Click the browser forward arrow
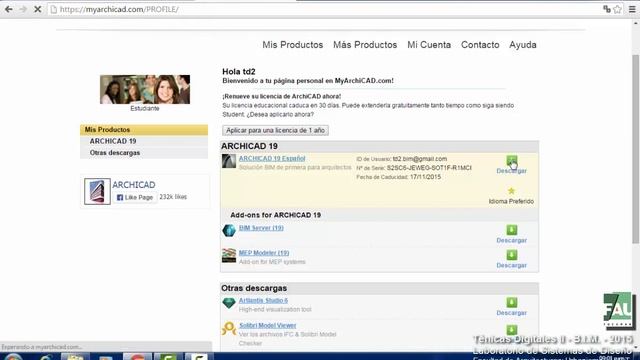Image resolution: width=640 pixels, height=360 pixels. tap(23, 9)
